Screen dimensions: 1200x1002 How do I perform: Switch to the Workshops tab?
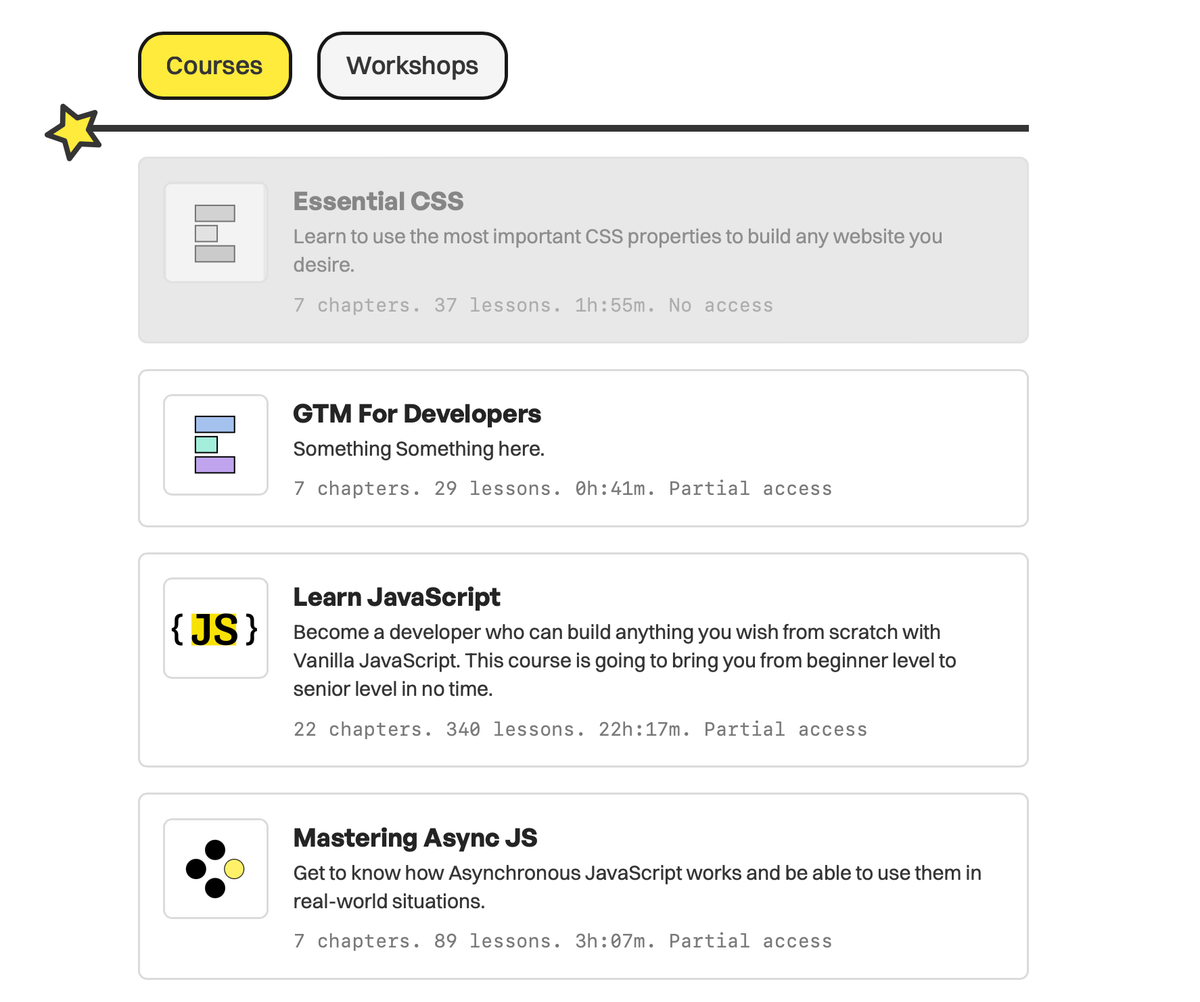coord(412,65)
